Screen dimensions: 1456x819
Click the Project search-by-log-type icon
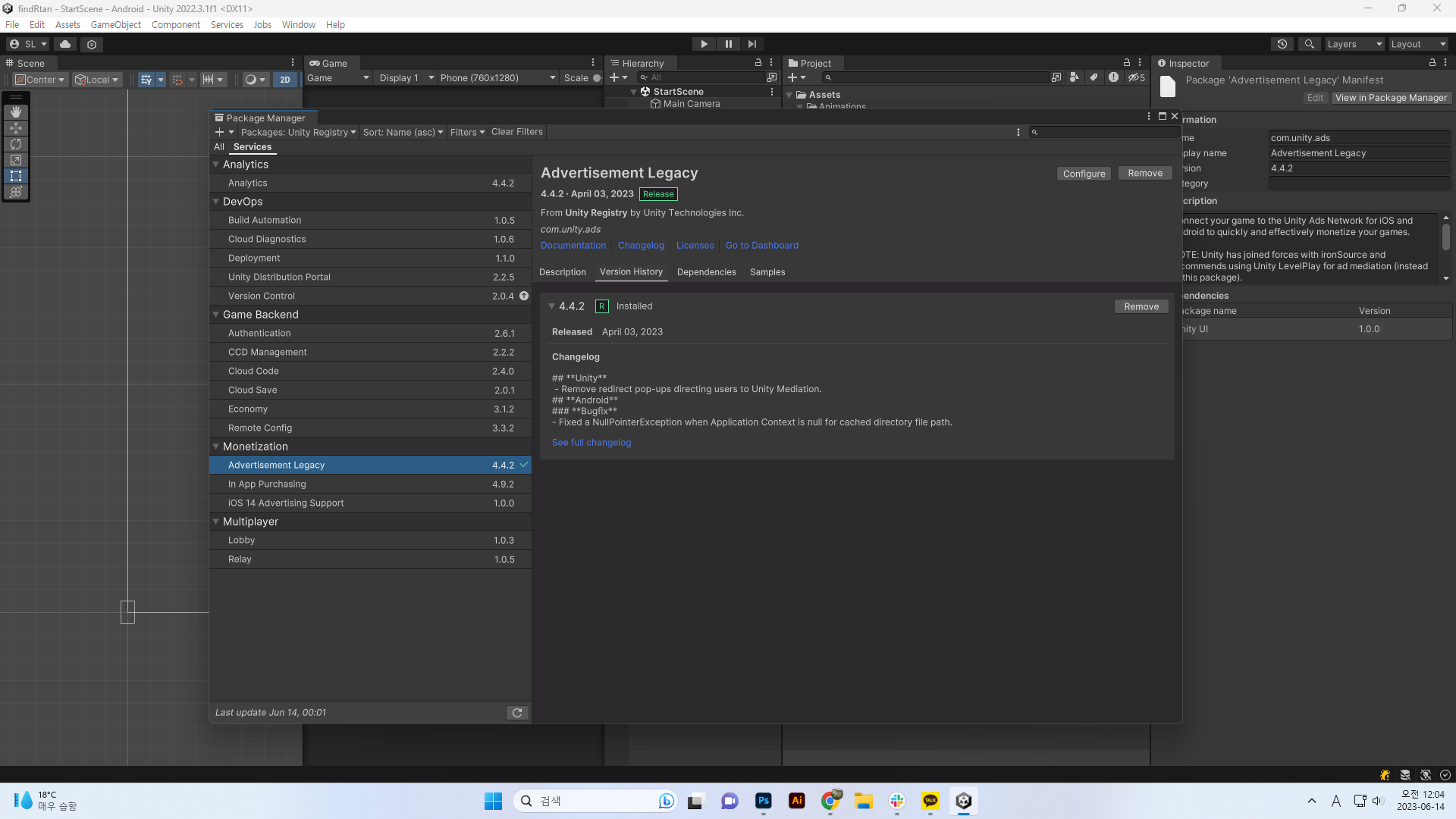(1113, 77)
